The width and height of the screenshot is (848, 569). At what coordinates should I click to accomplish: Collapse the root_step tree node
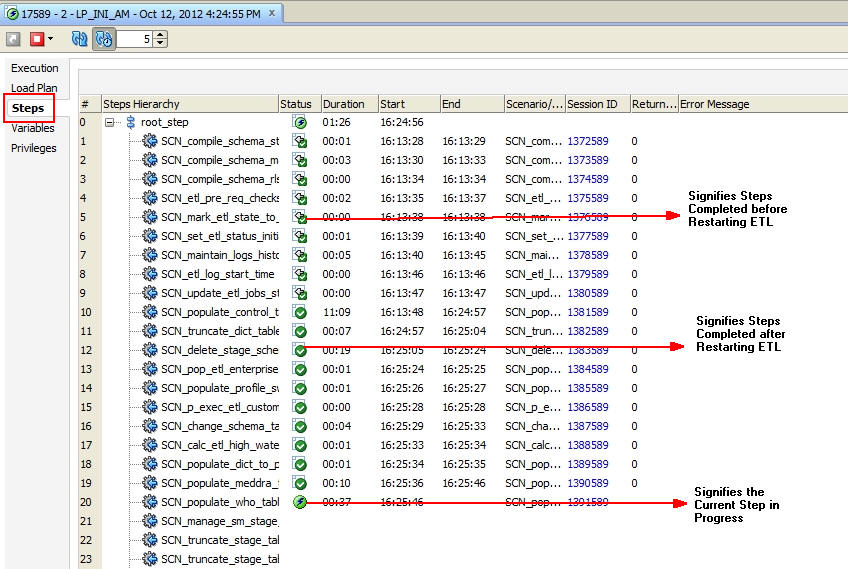pos(109,122)
